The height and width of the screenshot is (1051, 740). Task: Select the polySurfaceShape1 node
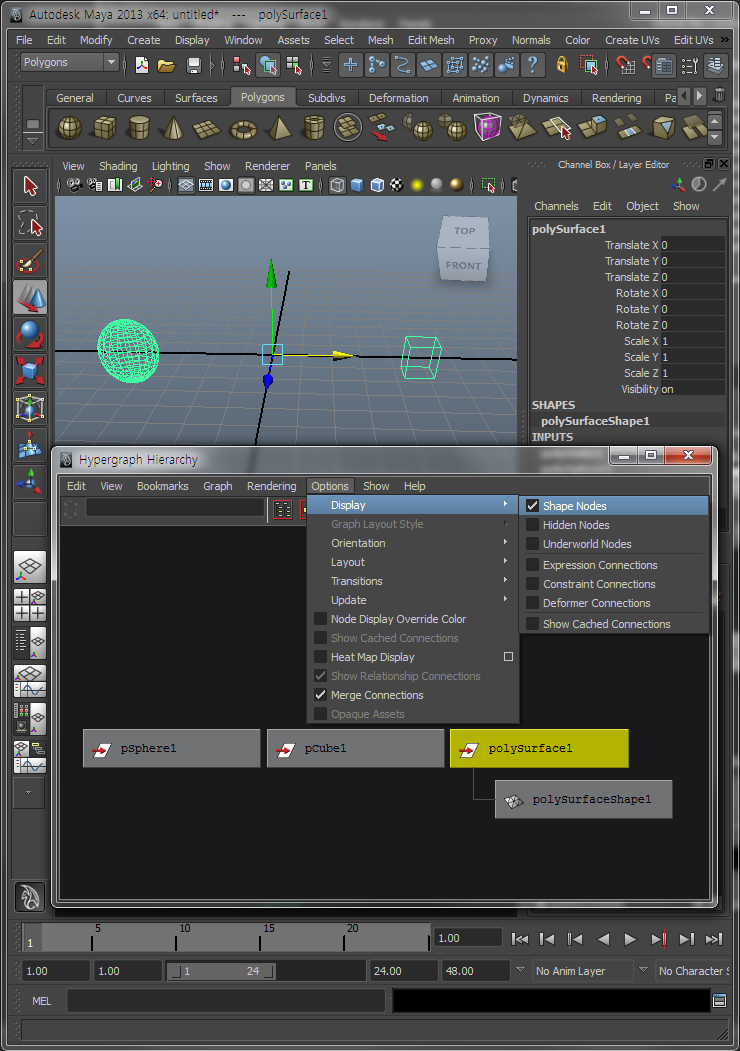(583, 800)
